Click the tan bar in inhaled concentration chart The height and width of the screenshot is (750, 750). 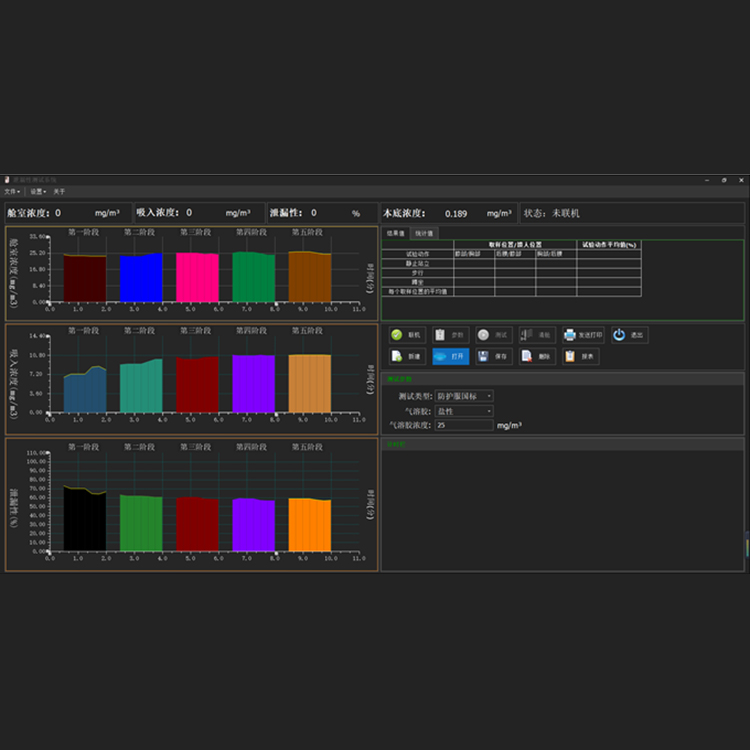[310, 384]
